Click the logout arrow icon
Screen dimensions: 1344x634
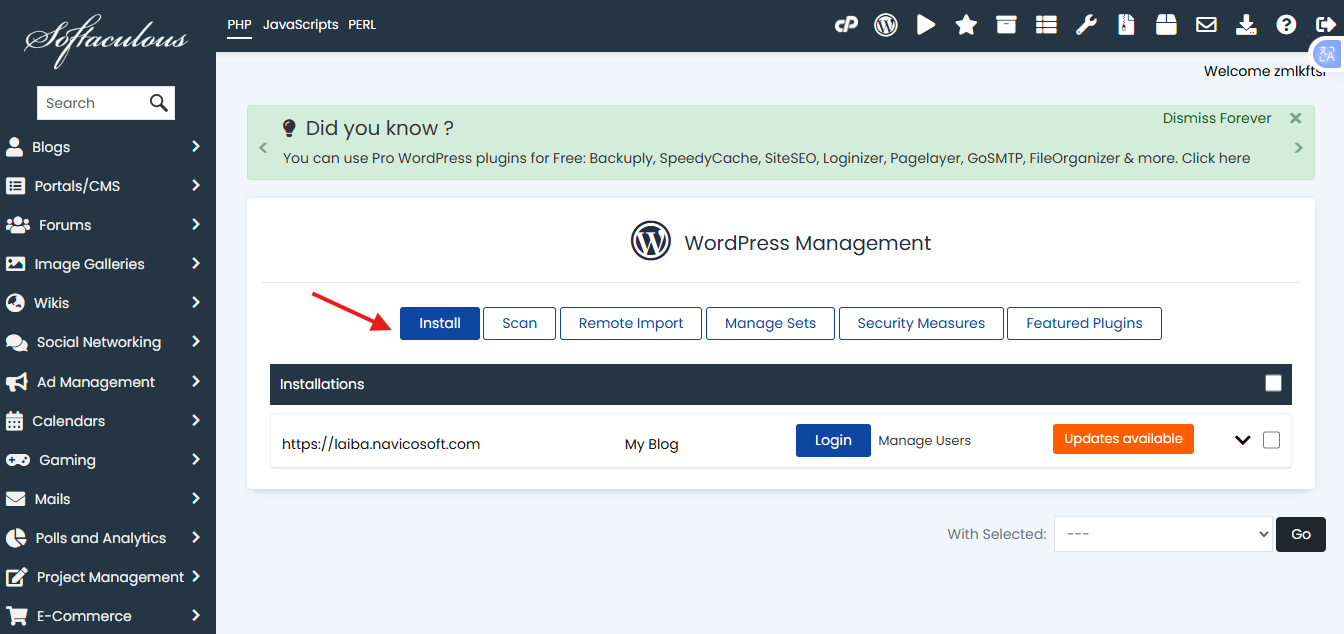click(1325, 25)
